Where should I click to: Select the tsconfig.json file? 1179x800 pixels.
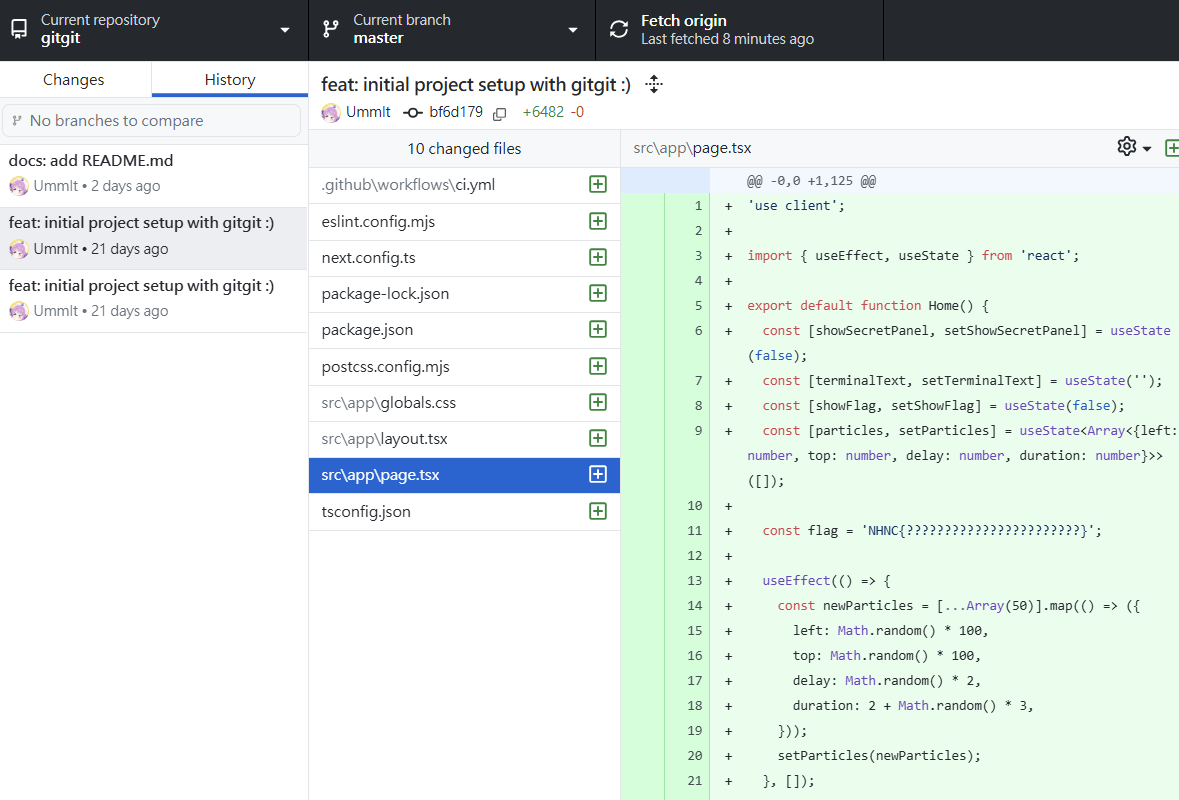(464, 512)
